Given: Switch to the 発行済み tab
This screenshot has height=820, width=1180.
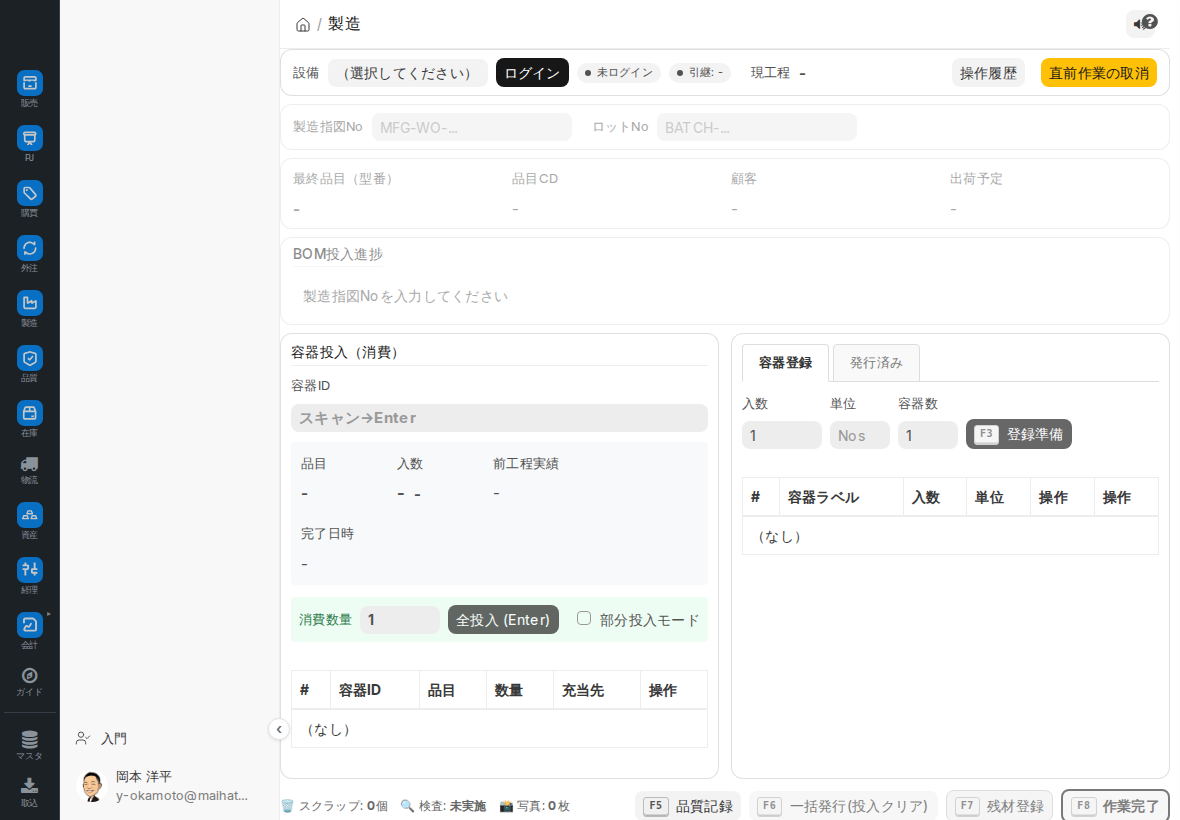Looking at the screenshot, I should (x=876, y=363).
